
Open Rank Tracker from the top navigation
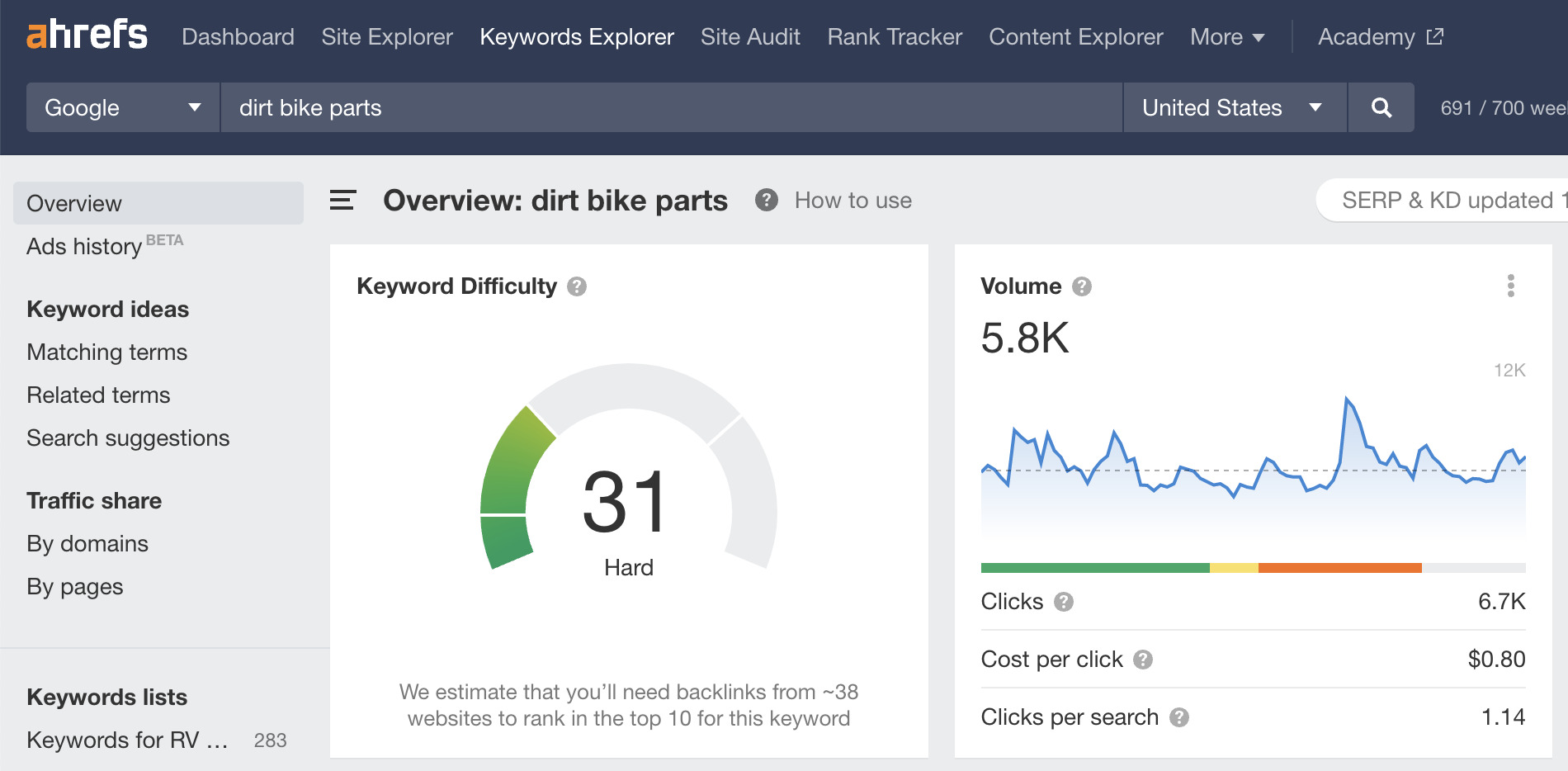[x=894, y=36]
